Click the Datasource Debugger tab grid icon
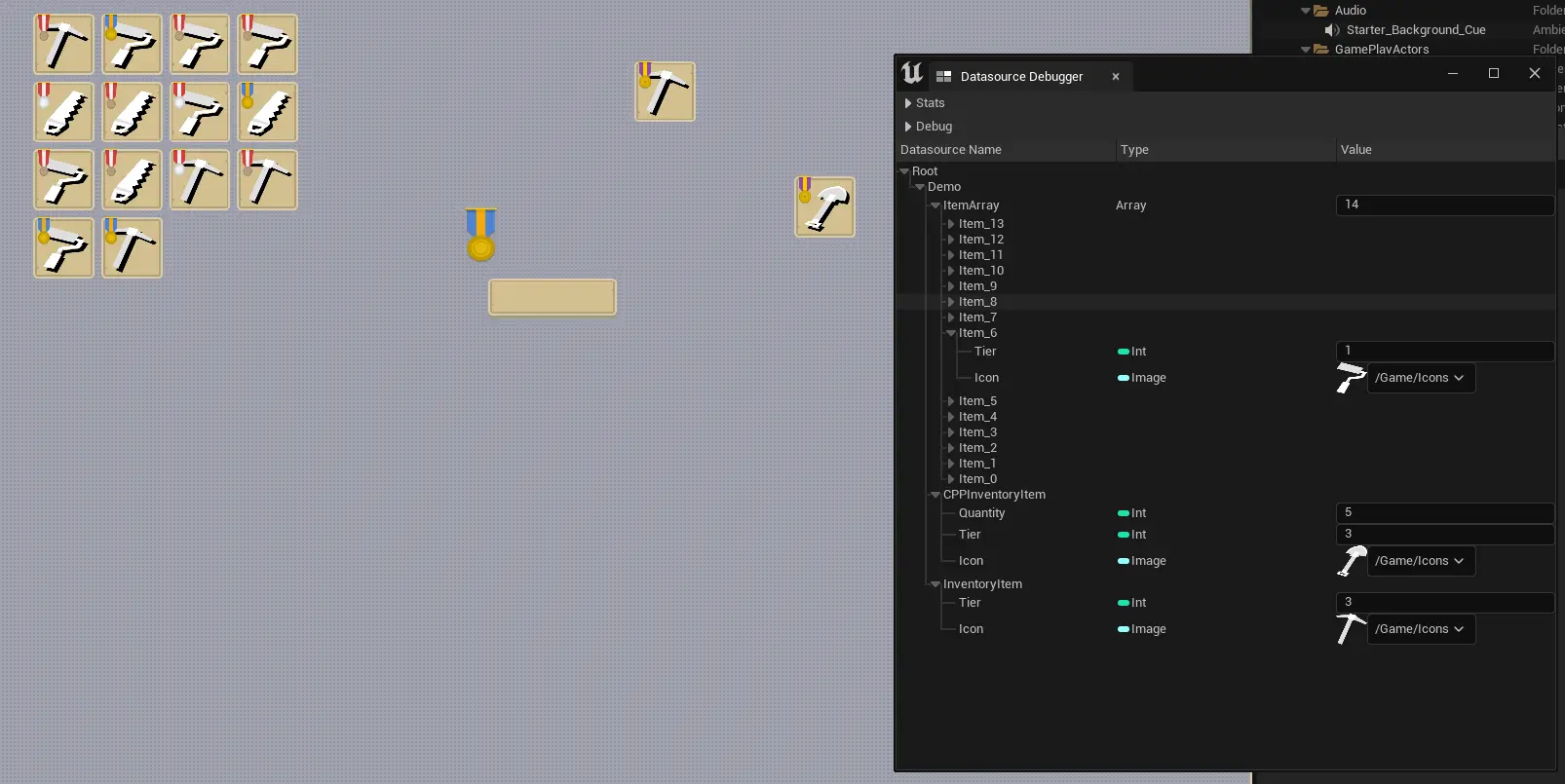Screen dimensions: 1565x784 (943, 77)
